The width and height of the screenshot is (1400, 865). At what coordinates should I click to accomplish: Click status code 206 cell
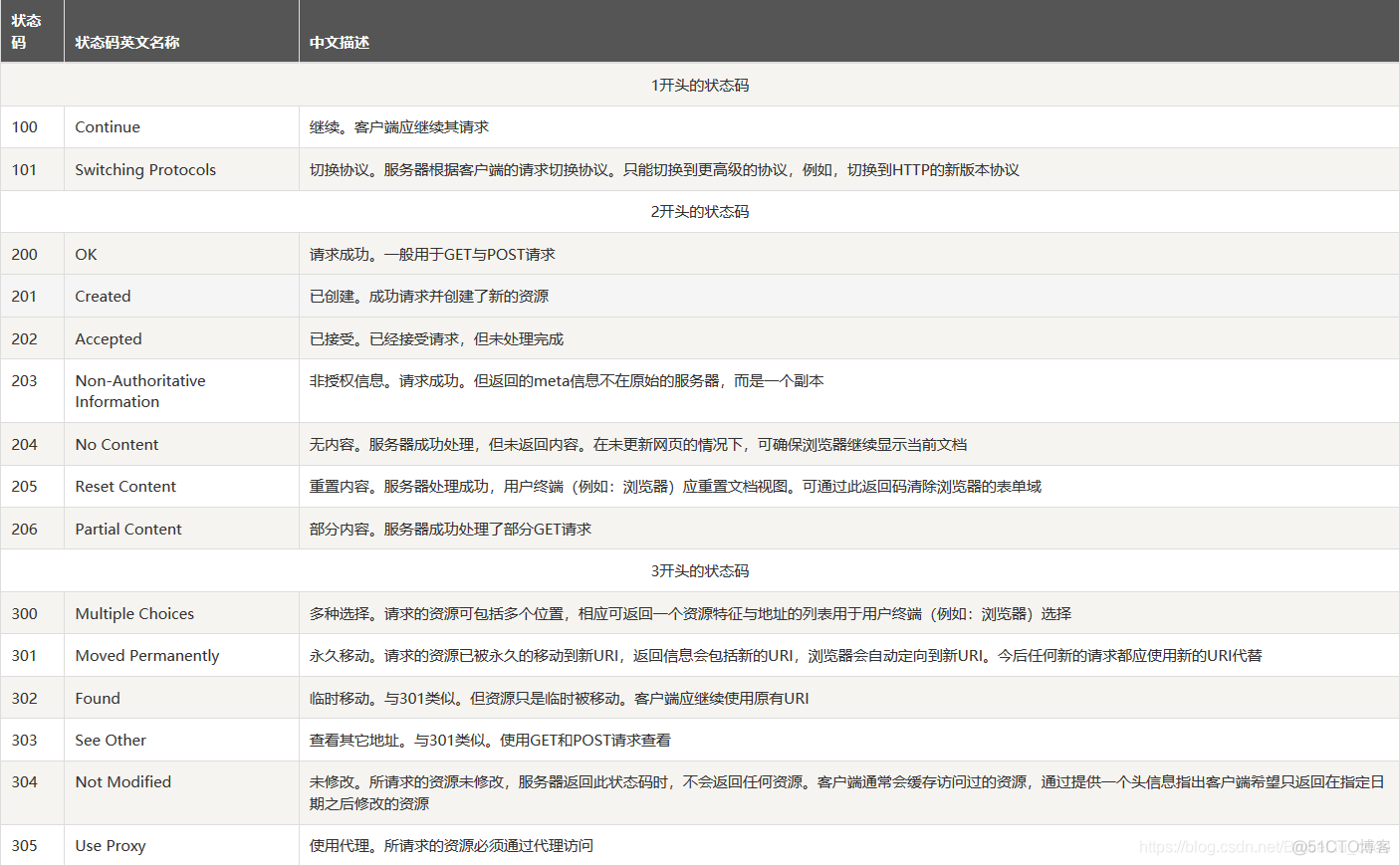[32, 529]
